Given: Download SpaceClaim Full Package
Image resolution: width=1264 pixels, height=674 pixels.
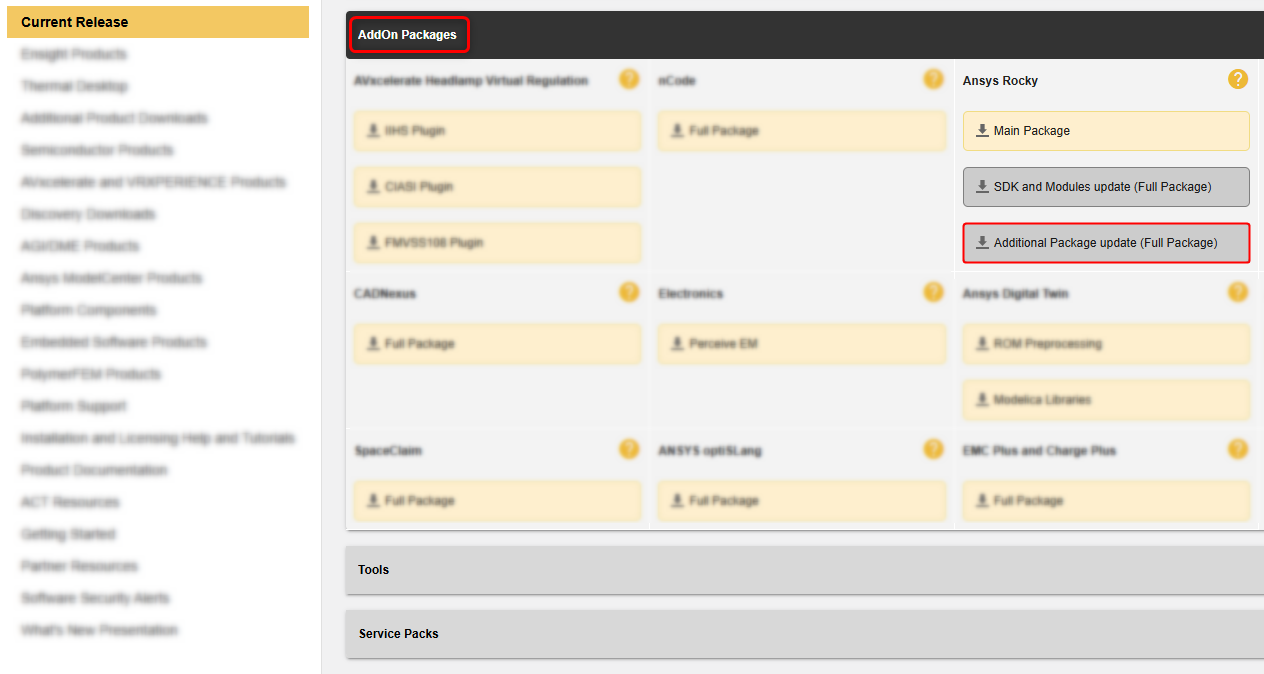Looking at the screenshot, I should tap(497, 501).
